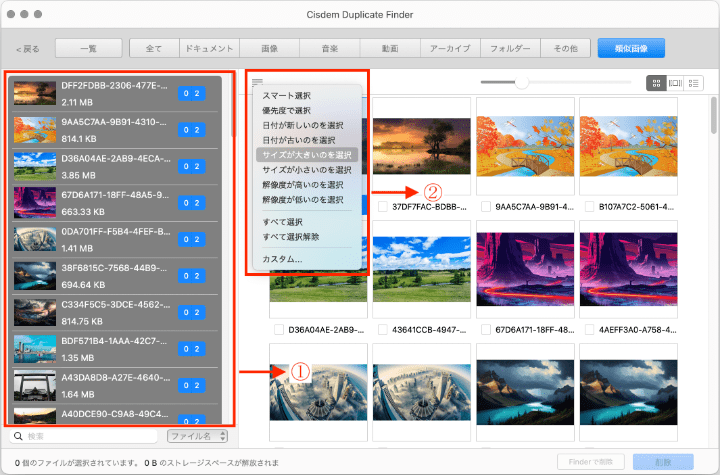
Task: Tick checkbox for 4AEFF3A0-A758 image
Action: click(x=590, y=329)
